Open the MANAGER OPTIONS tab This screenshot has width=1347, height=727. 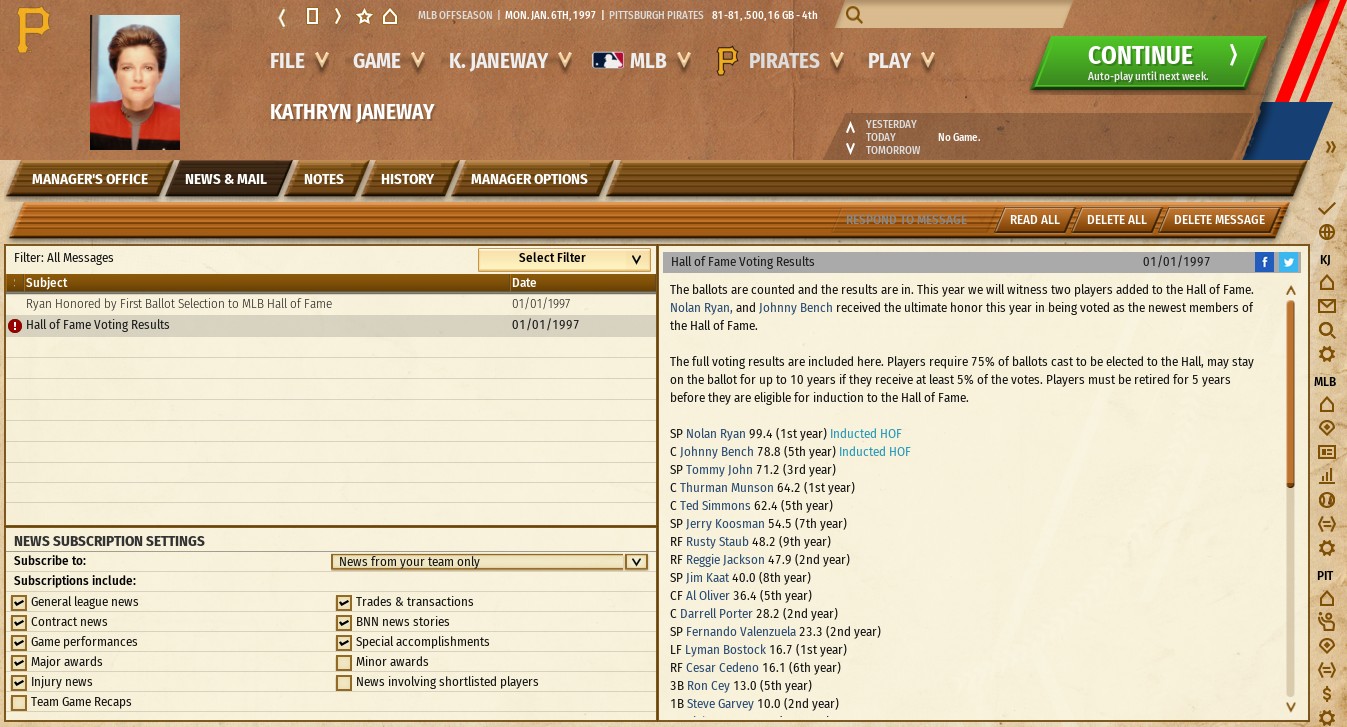[529, 179]
